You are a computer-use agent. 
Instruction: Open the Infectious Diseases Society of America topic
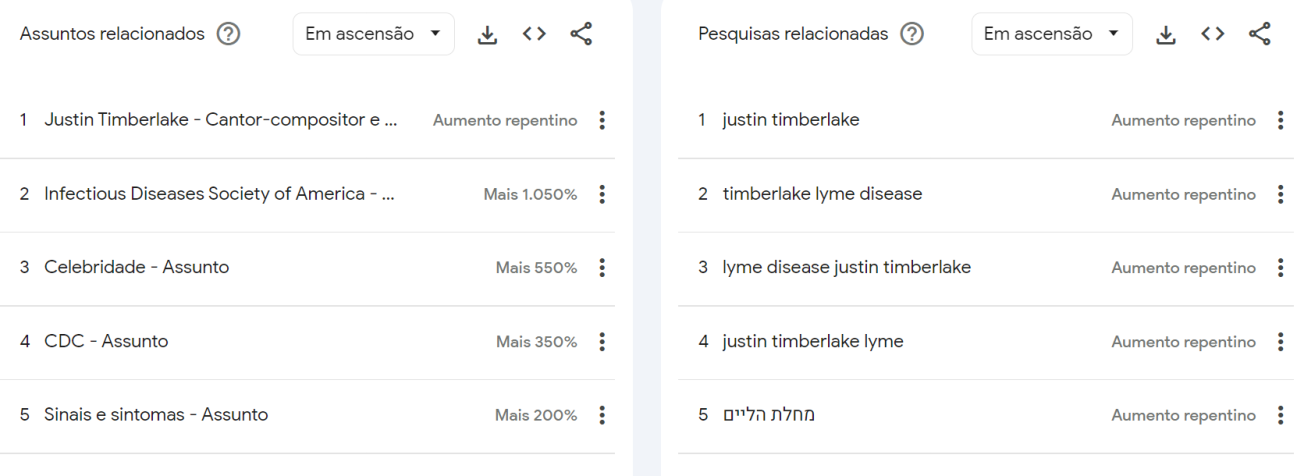[x=219, y=194]
